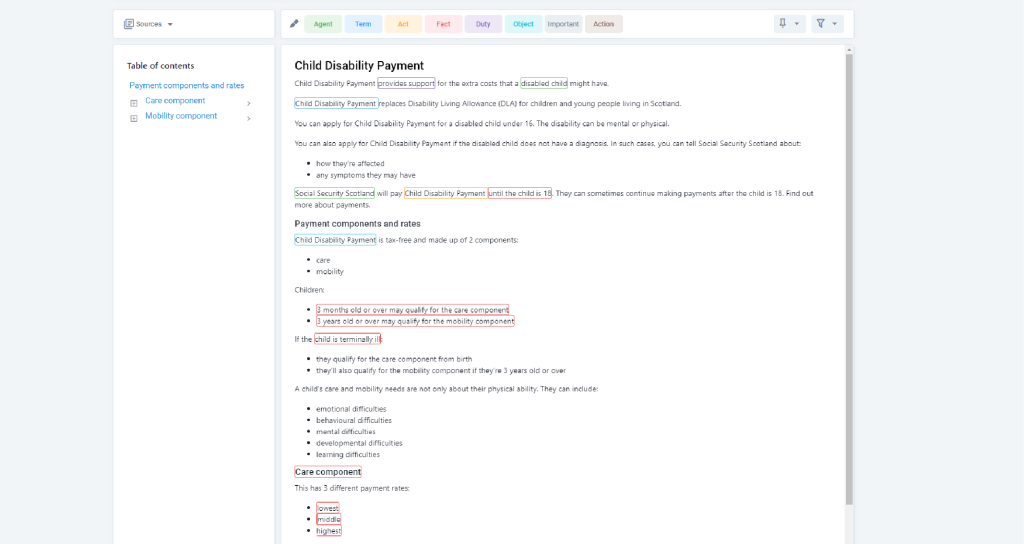Screen dimensions: 1024x544
Task: Select the Duty annotation tag
Action: coord(483,24)
